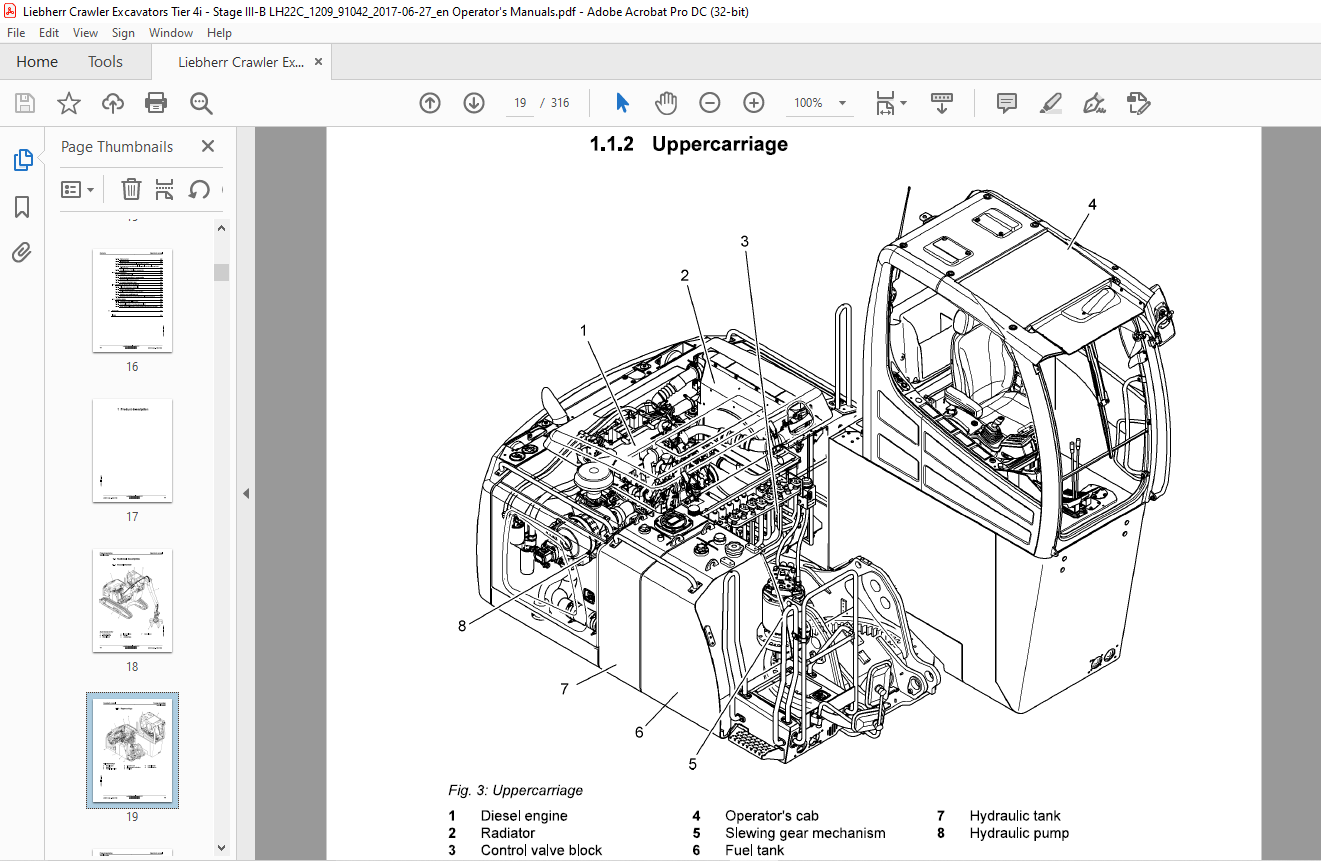Open the Help menu

(219, 33)
